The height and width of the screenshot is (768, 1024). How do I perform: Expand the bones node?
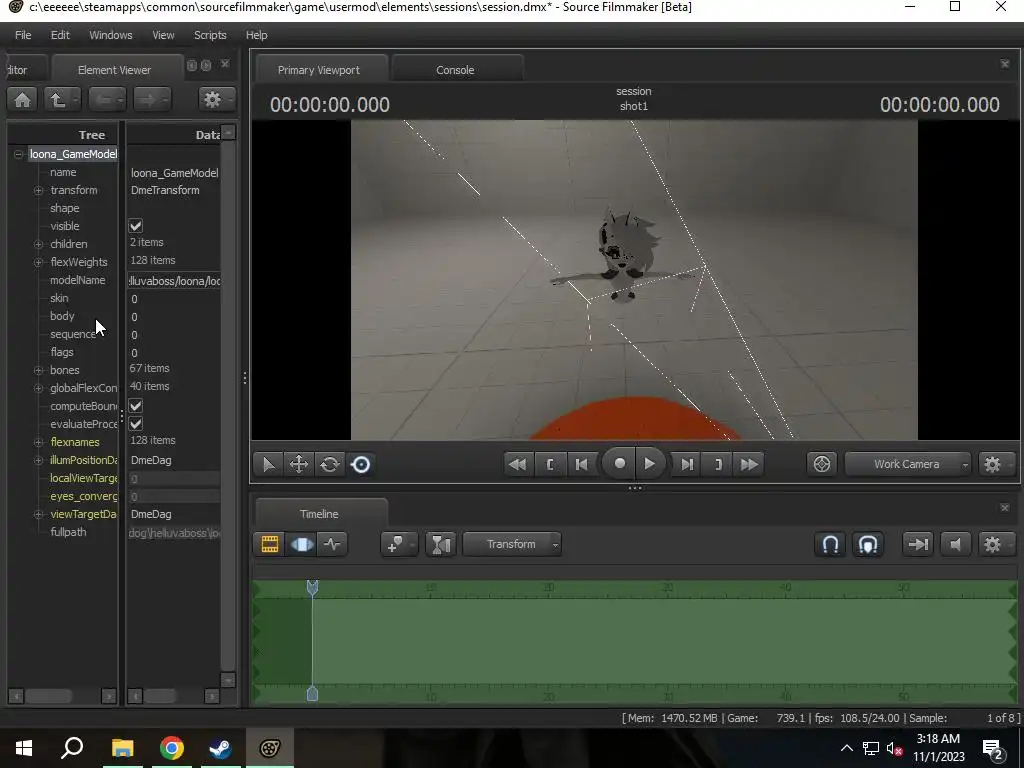[x=39, y=370]
